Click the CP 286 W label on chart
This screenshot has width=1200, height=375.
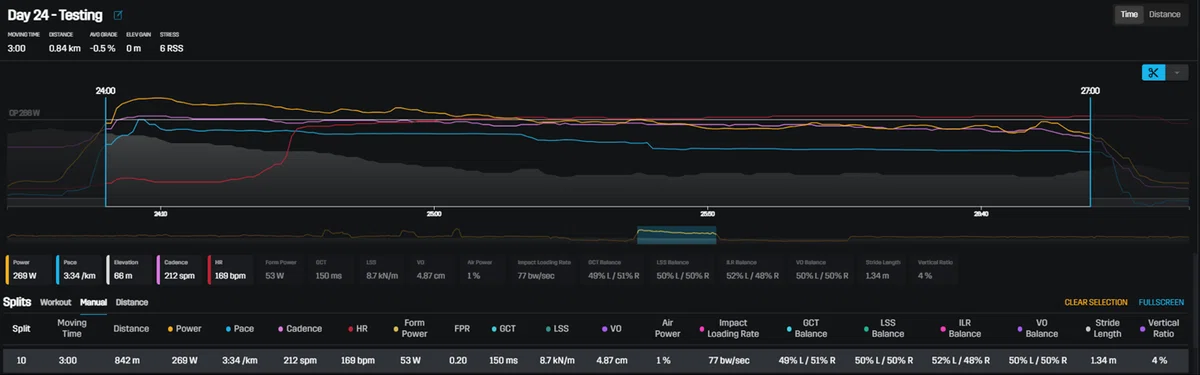point(24,114)
